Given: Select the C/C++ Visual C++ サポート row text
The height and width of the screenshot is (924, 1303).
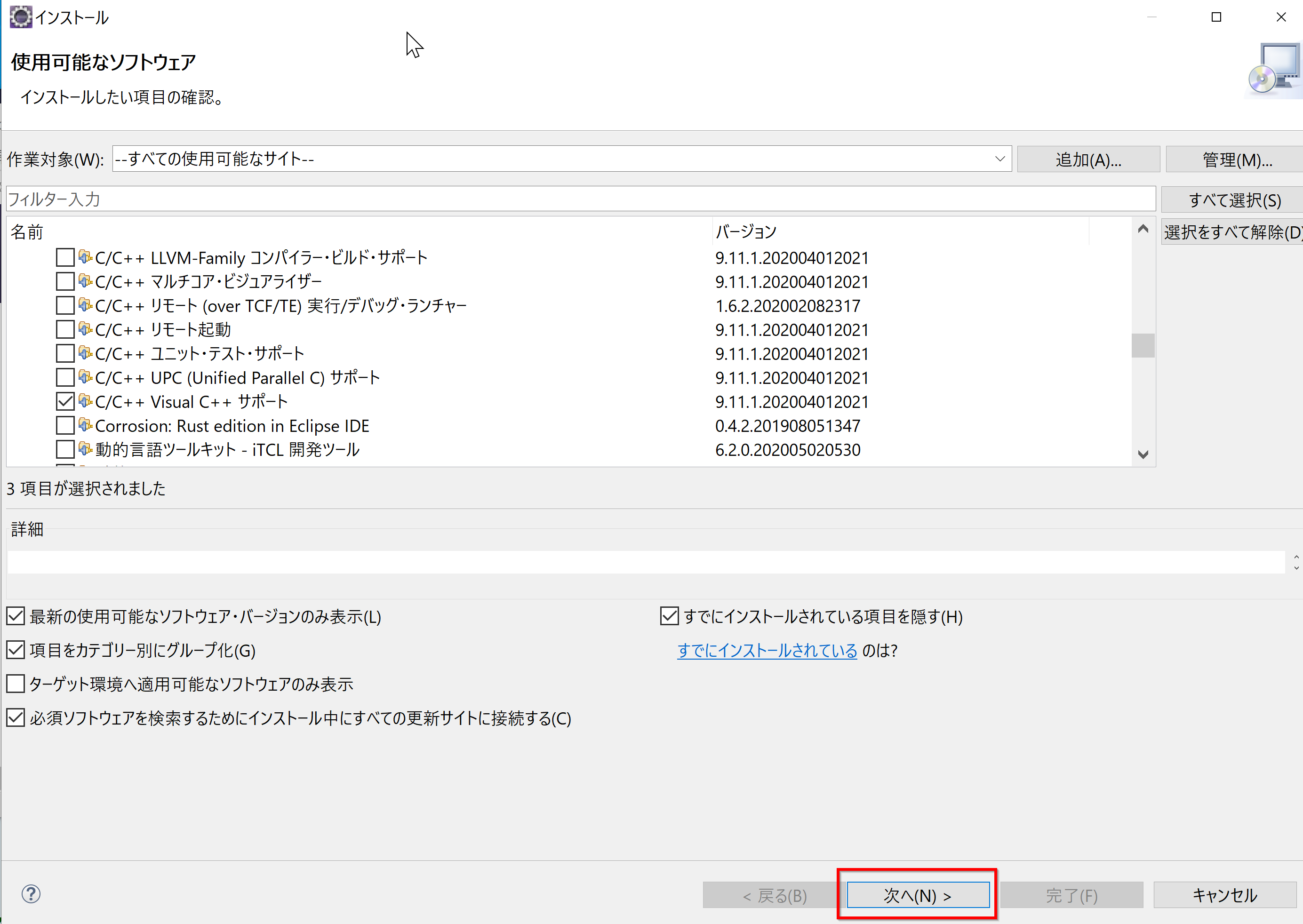Looking at the screenshot, I should tap(191, 402).
